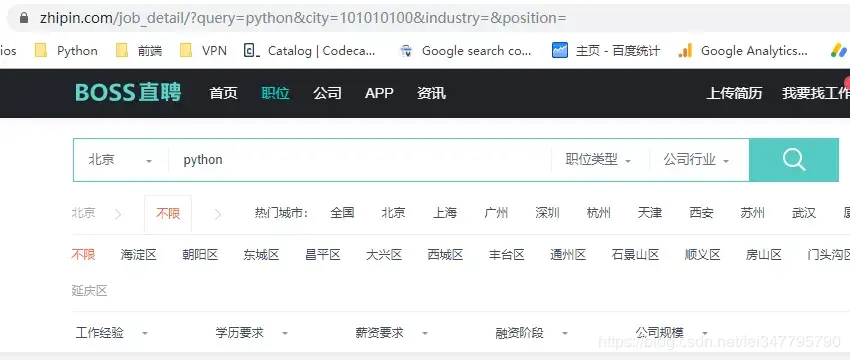
Task: Select hot city 深圳
Action: coord(548,213)
